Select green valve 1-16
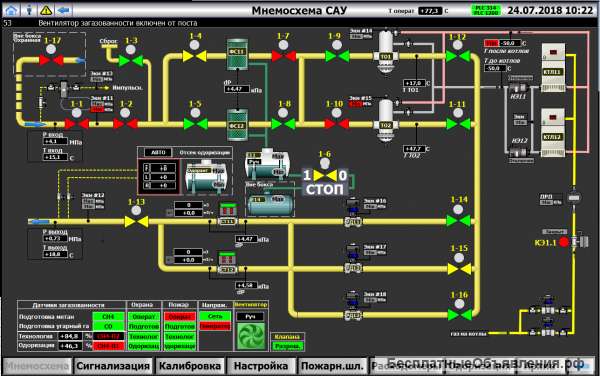 click(460, 315)
